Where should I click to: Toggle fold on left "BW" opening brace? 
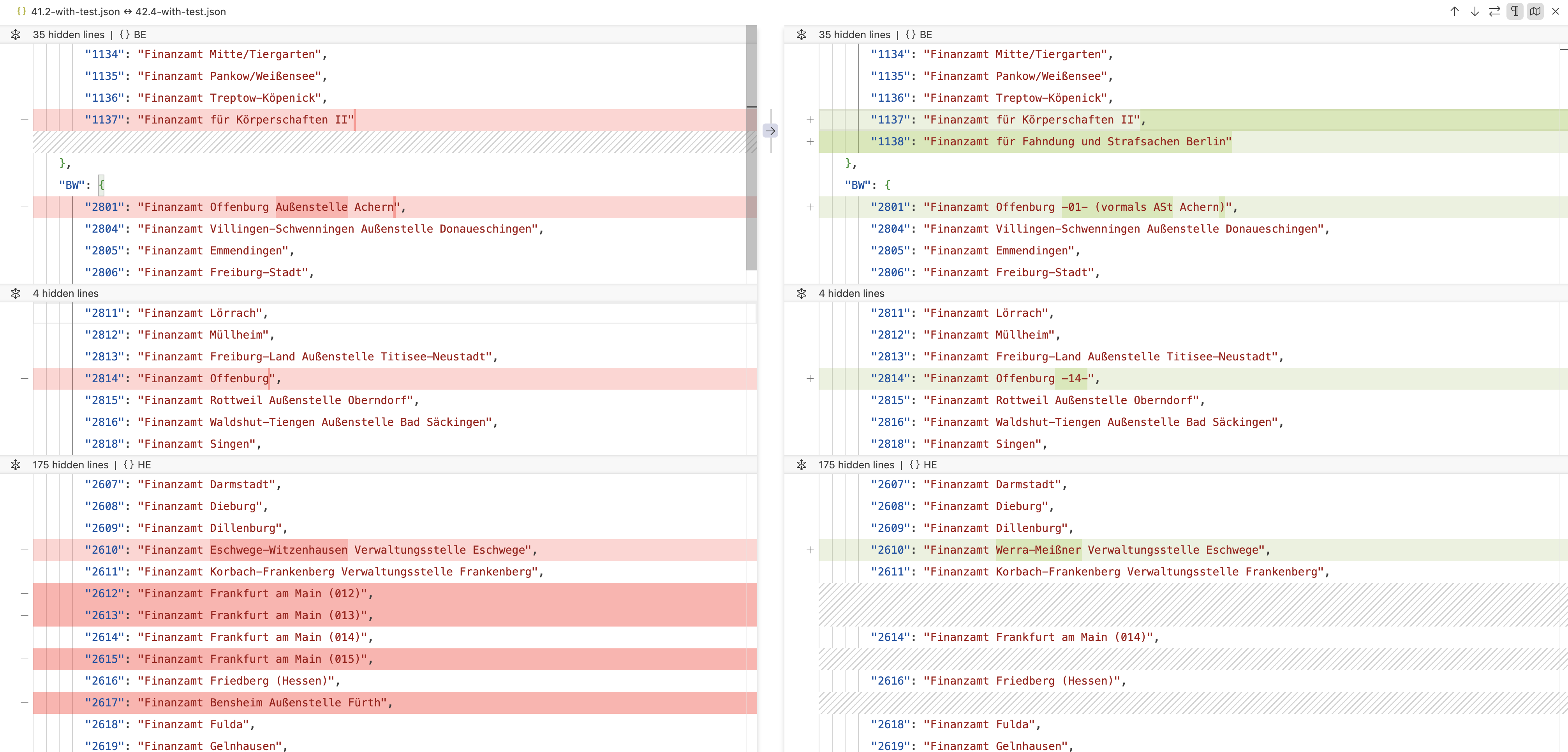tap(102, 185)
